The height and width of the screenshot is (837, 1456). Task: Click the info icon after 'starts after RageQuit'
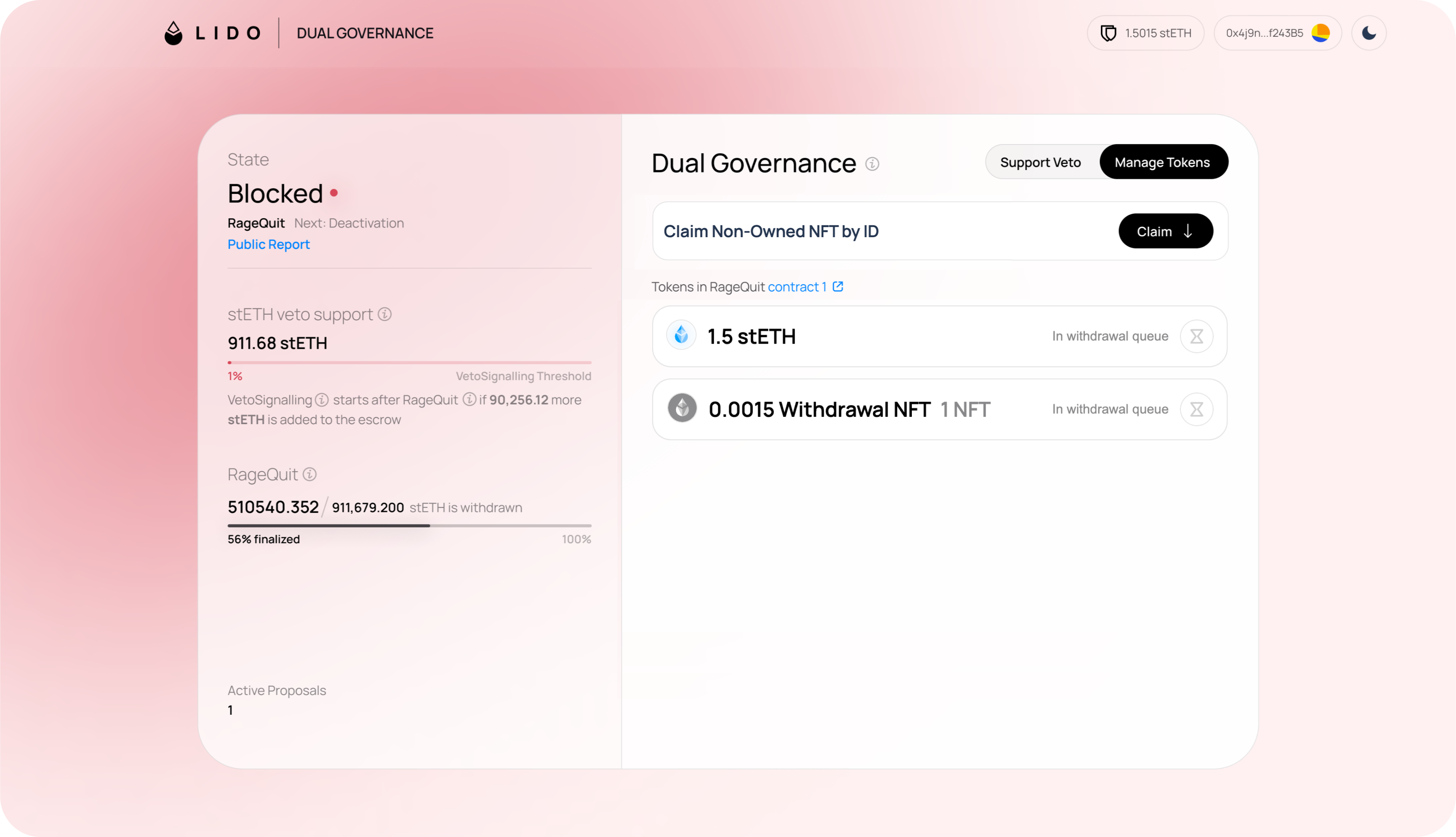[x=469, y=399]
